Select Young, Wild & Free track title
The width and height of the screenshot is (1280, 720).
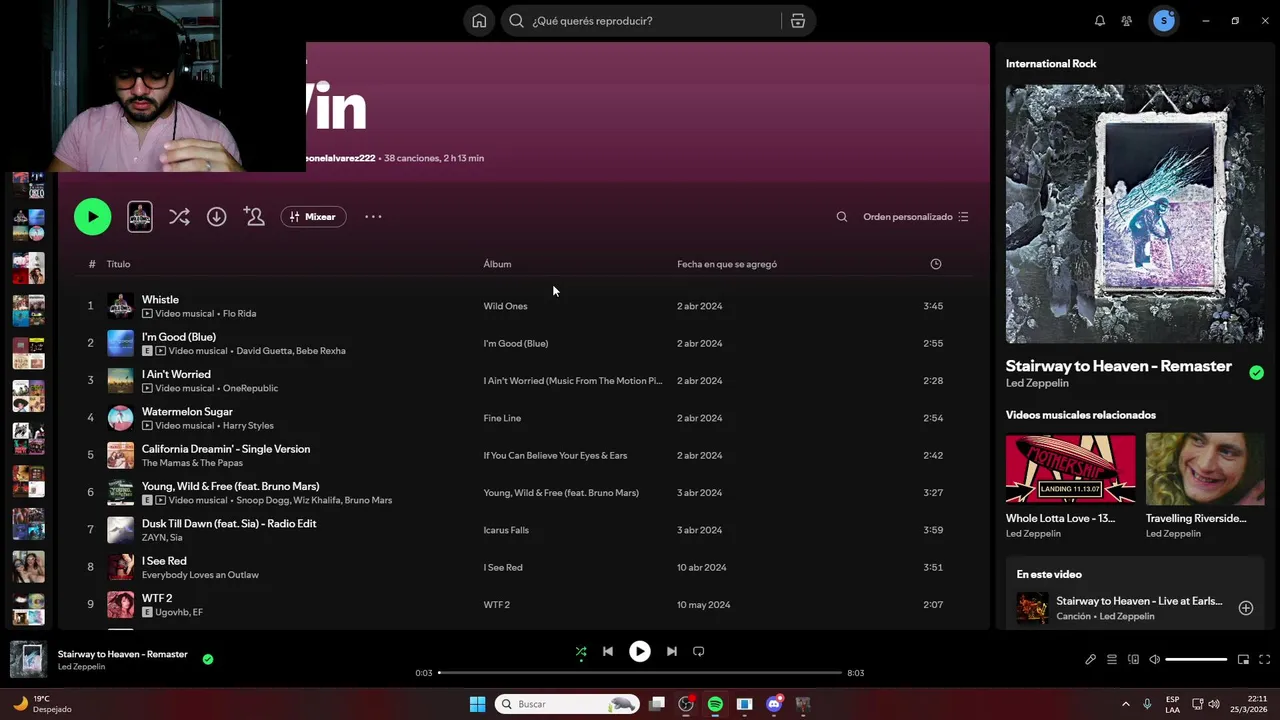click(230, 487)
